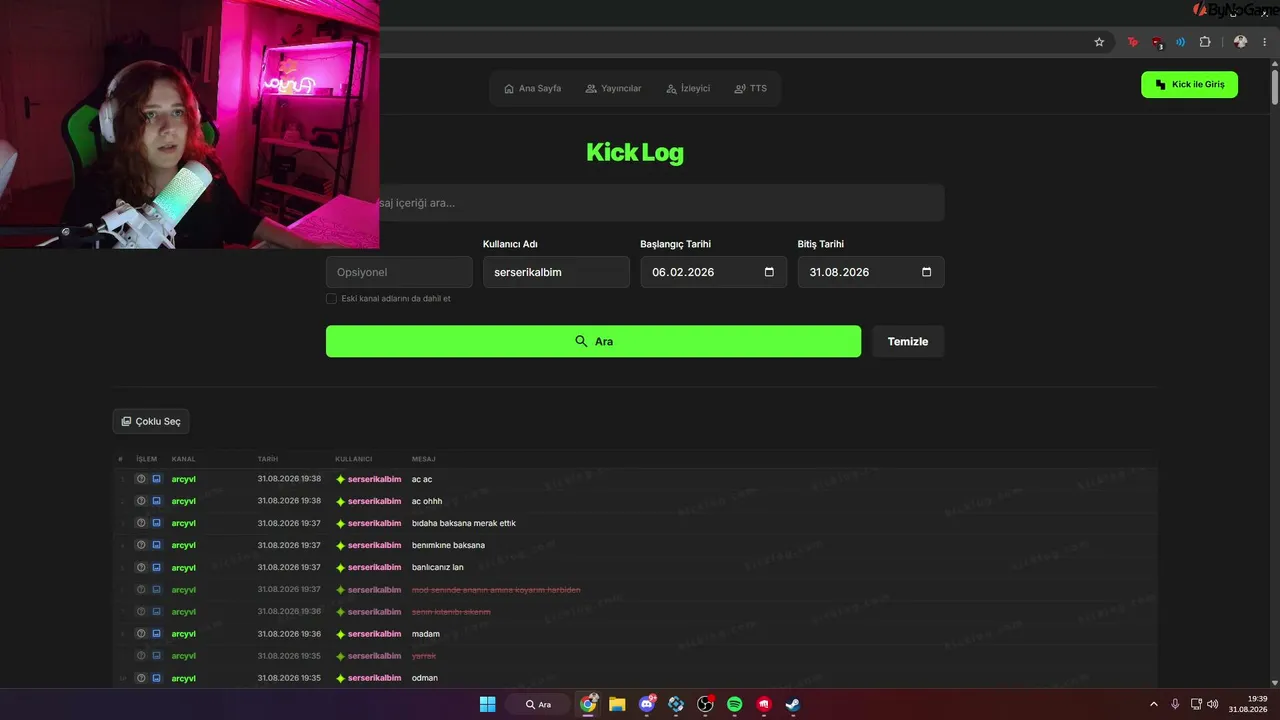Click the KULLANICI column header

click(354, 459)
